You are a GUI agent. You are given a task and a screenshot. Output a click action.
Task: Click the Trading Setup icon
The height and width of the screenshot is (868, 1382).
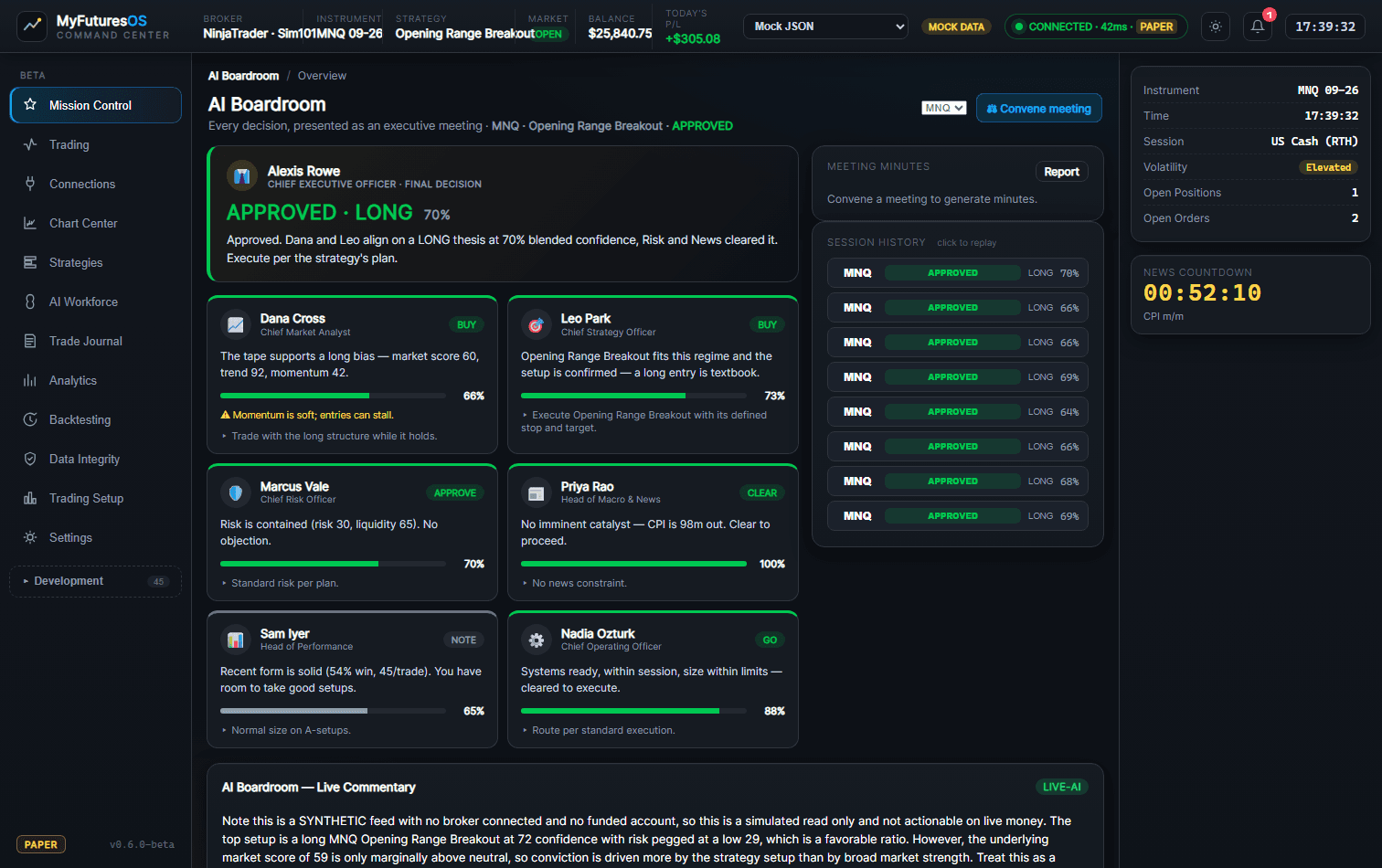point(30,498)
